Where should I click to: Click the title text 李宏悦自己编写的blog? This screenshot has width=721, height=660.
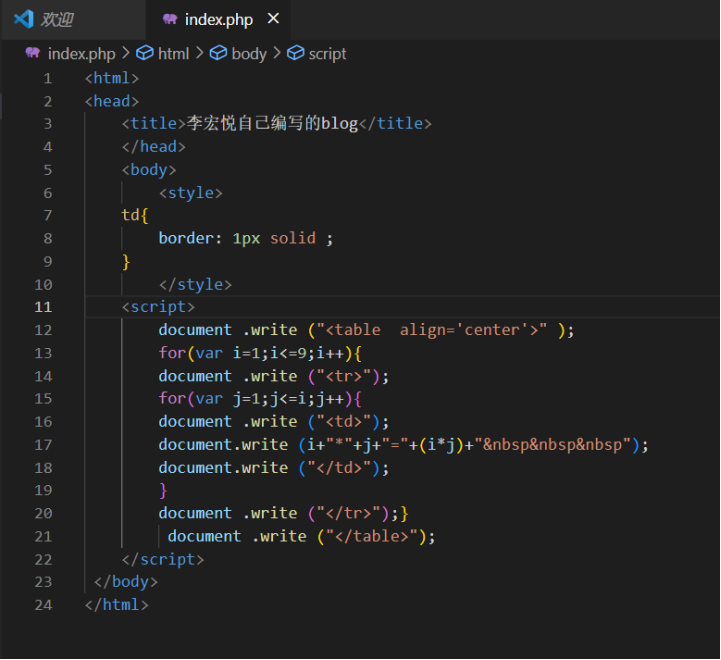click(272, 123)
